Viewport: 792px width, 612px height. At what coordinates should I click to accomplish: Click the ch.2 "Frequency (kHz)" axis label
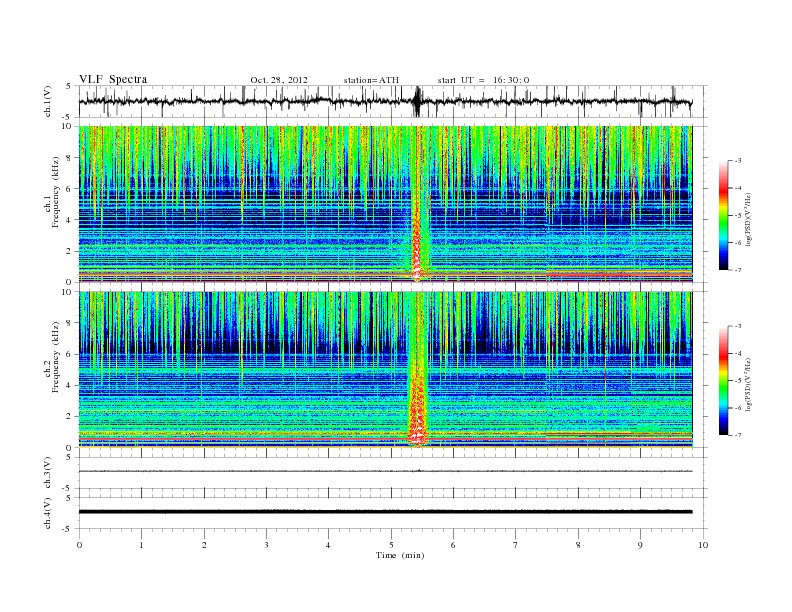point(56,357)
